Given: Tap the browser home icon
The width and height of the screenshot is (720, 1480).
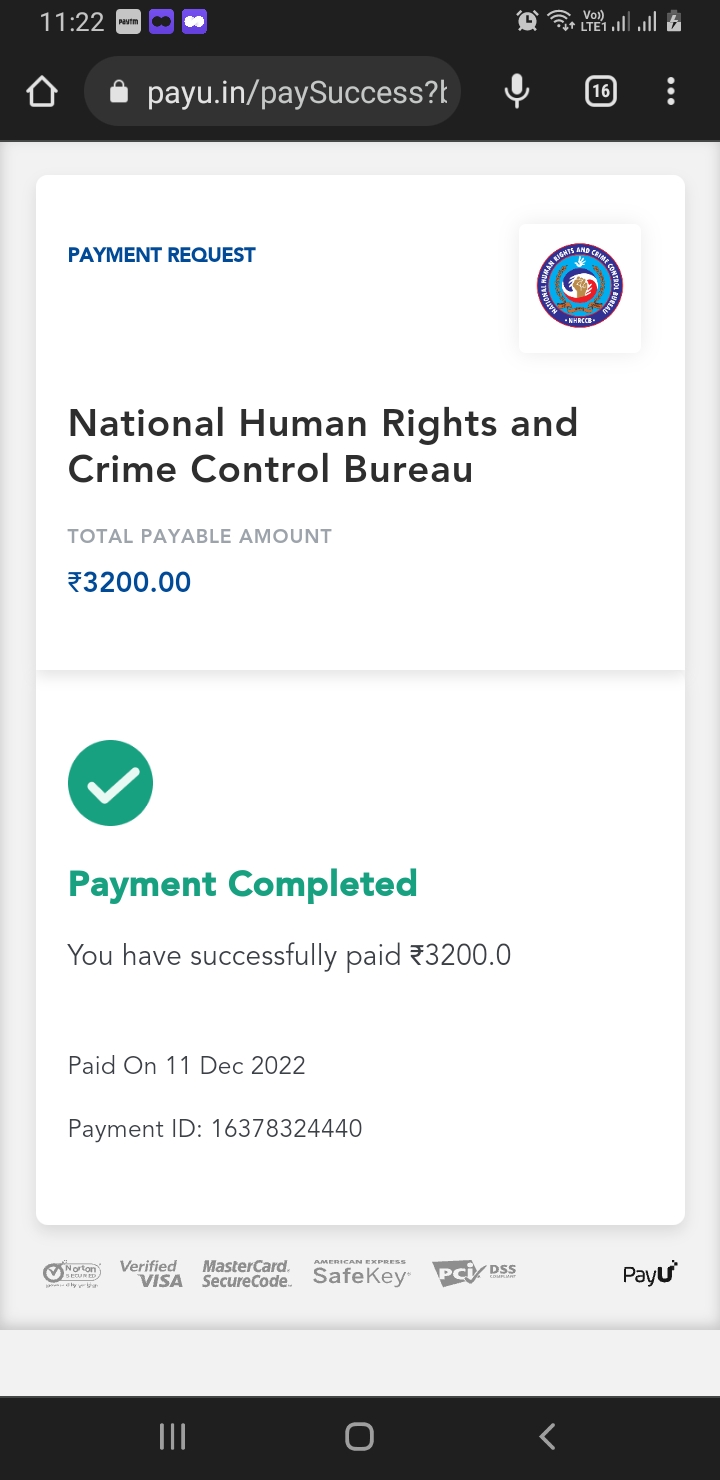Looking at the screenshot, I should (42, 93).
